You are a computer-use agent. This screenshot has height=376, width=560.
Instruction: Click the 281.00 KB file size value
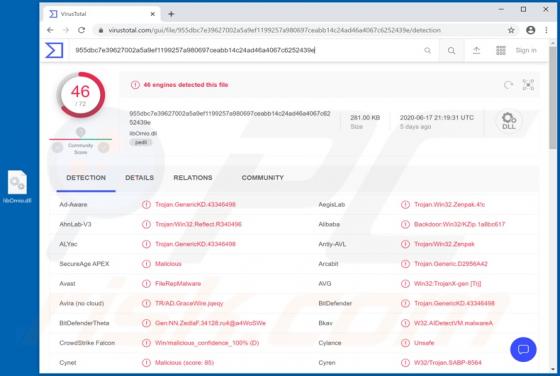point(365,117)
